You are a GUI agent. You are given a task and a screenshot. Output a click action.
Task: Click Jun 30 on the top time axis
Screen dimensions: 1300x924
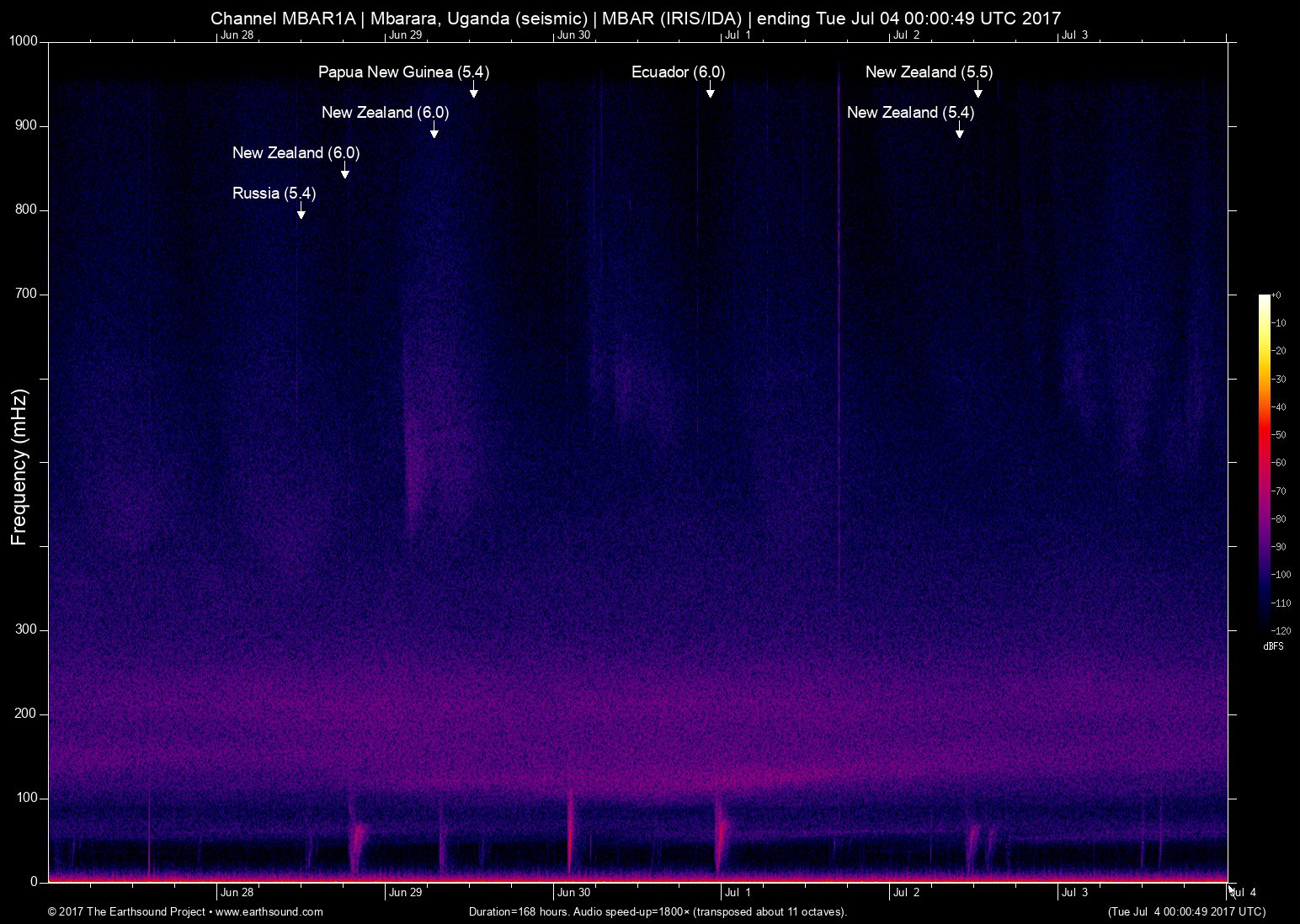pos(573,35)
